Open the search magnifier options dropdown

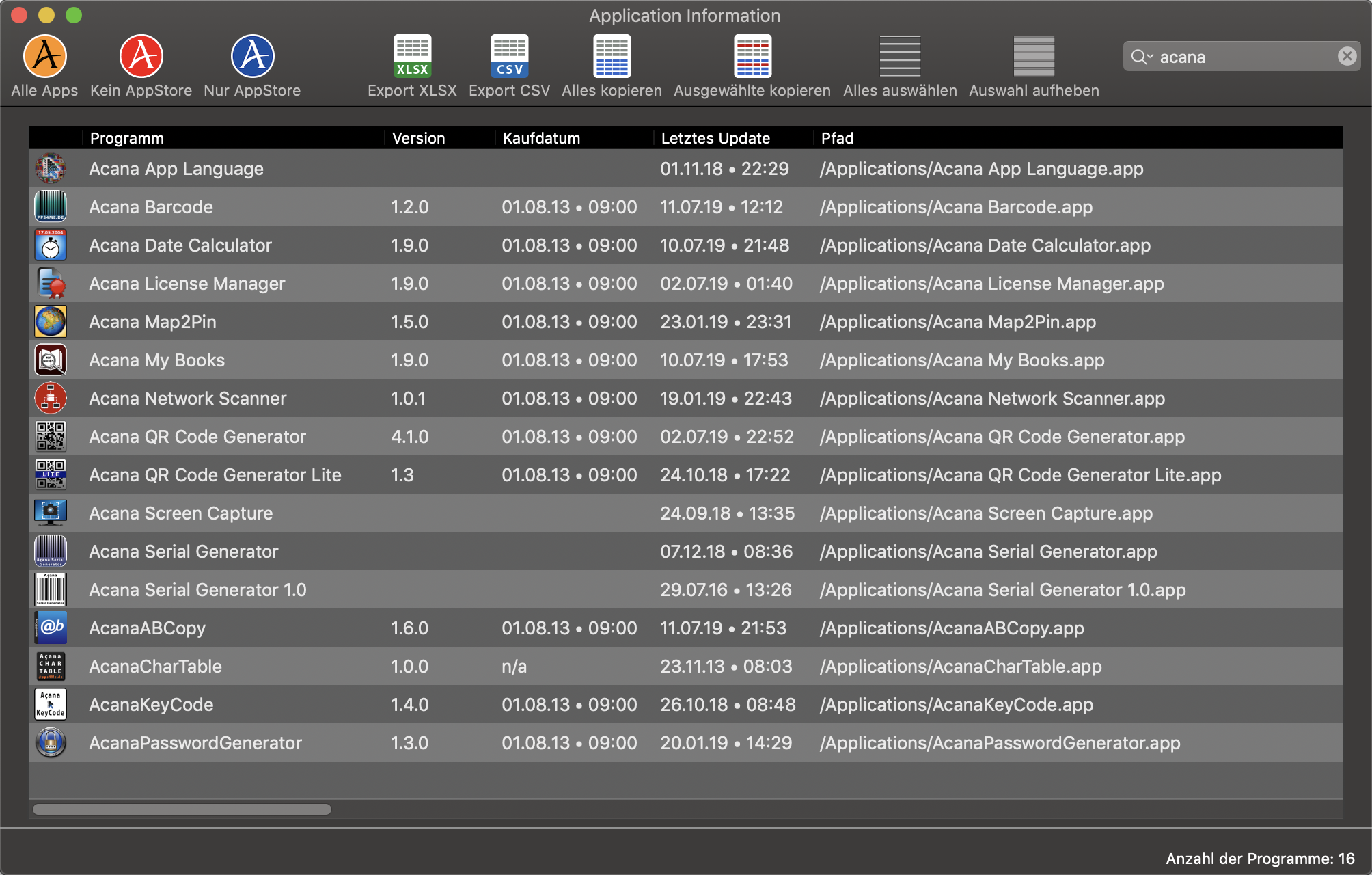(x=1142, y=57)
